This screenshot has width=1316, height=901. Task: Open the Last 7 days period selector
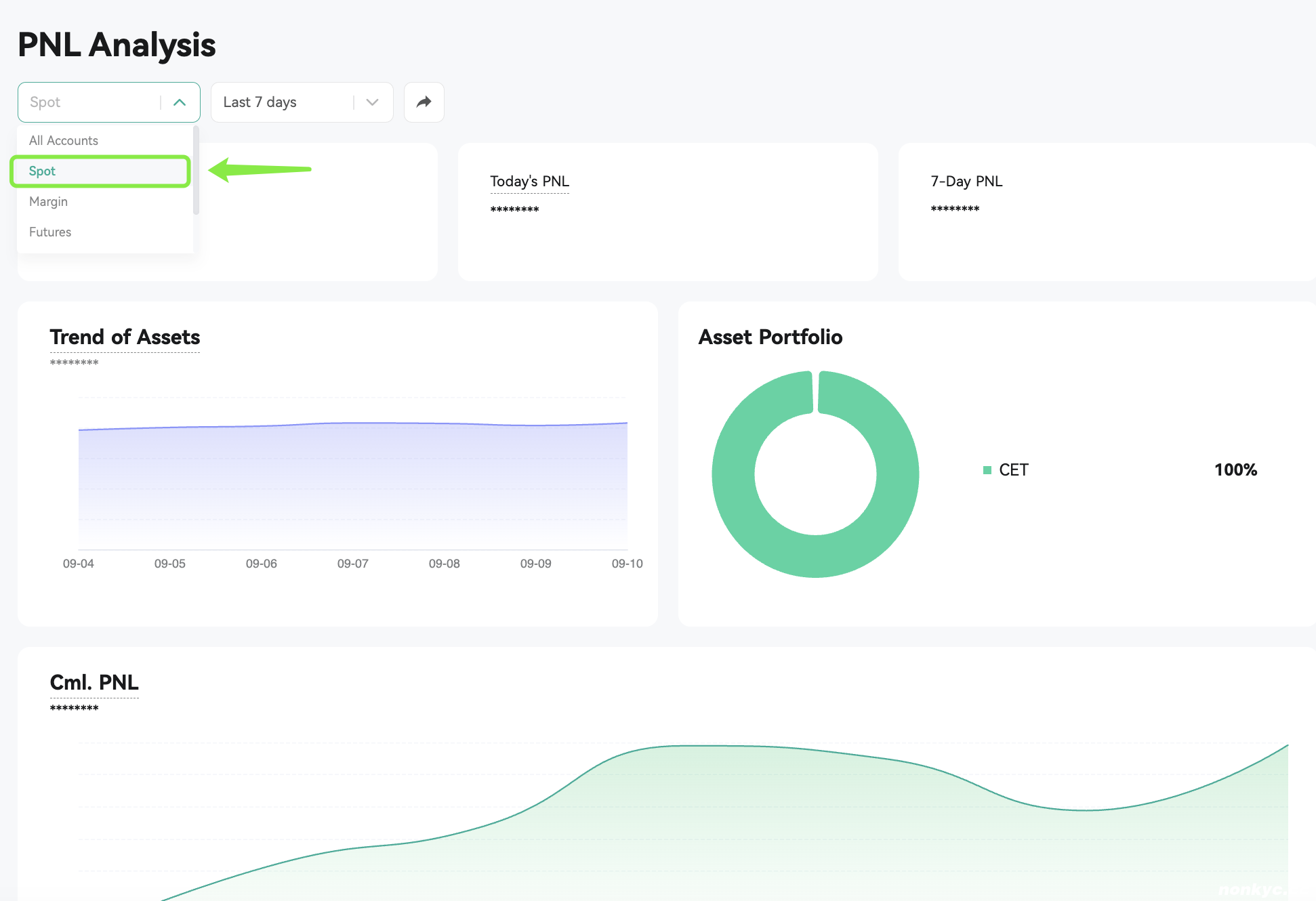pos(302,102)
